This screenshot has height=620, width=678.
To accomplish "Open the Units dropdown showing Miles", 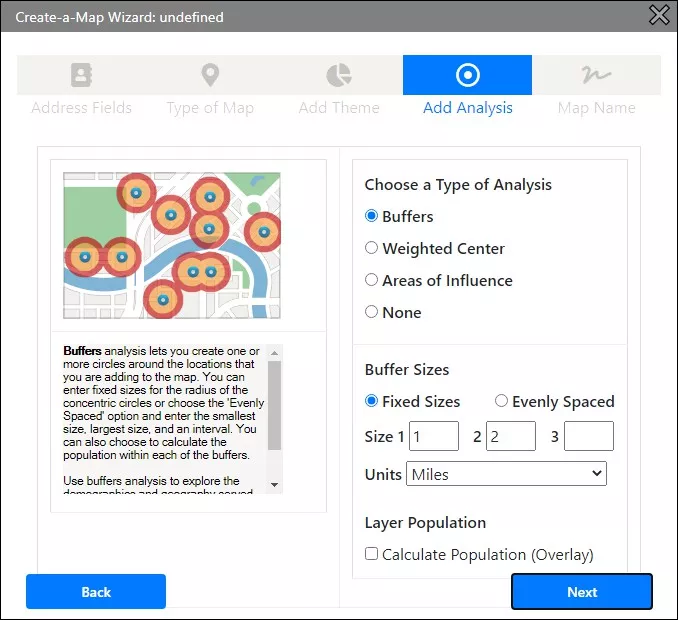I will [x=506, y=474].
